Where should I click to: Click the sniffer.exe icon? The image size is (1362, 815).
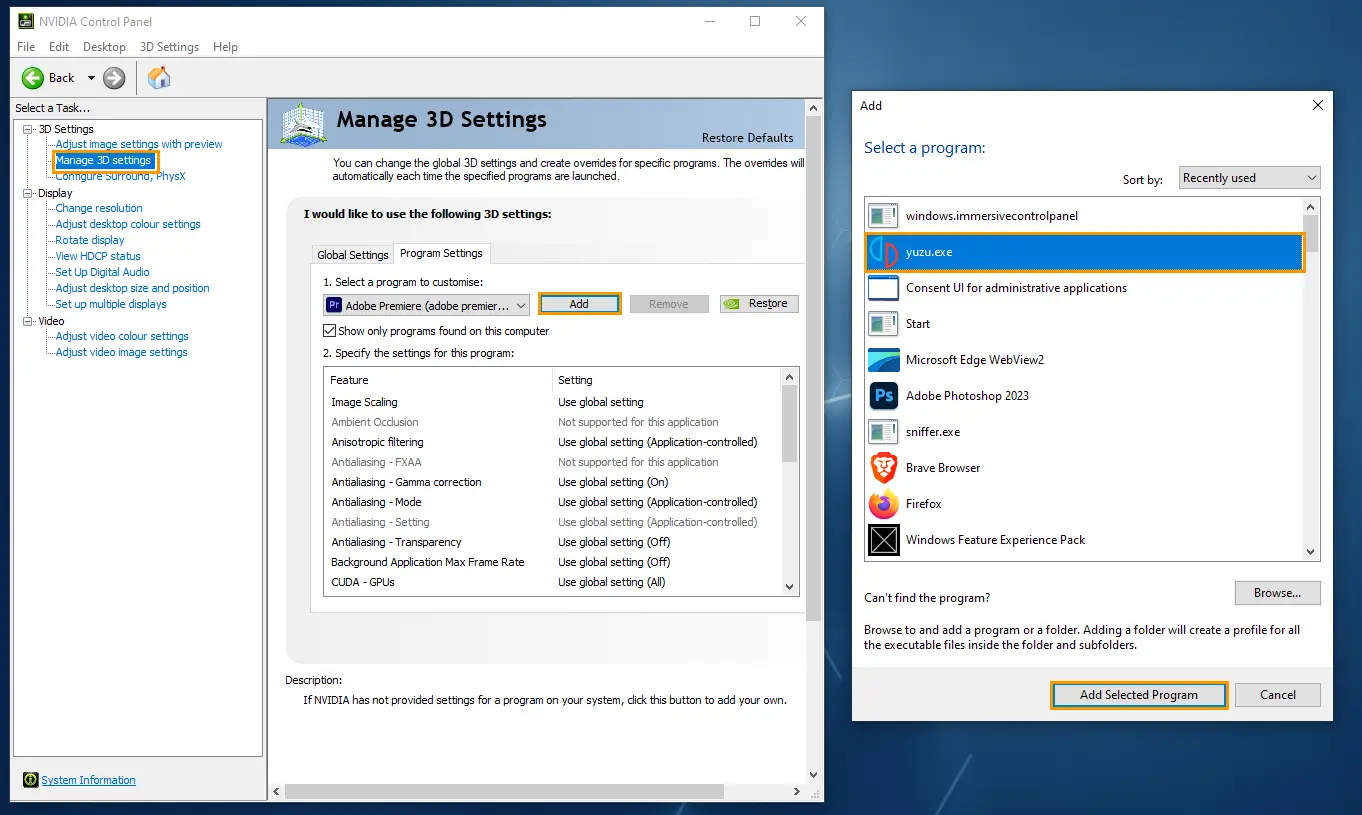[x=884, y=432]
